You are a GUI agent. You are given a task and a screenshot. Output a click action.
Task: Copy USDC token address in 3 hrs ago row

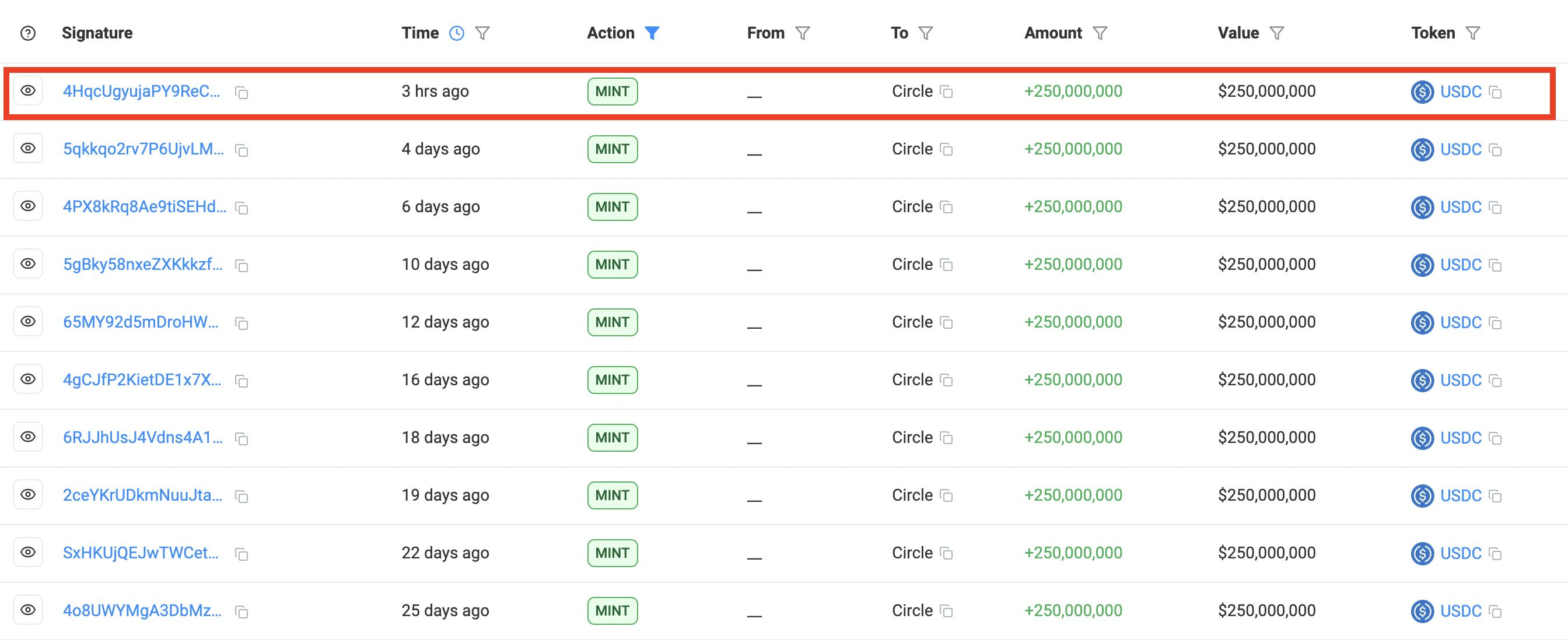1496,93
